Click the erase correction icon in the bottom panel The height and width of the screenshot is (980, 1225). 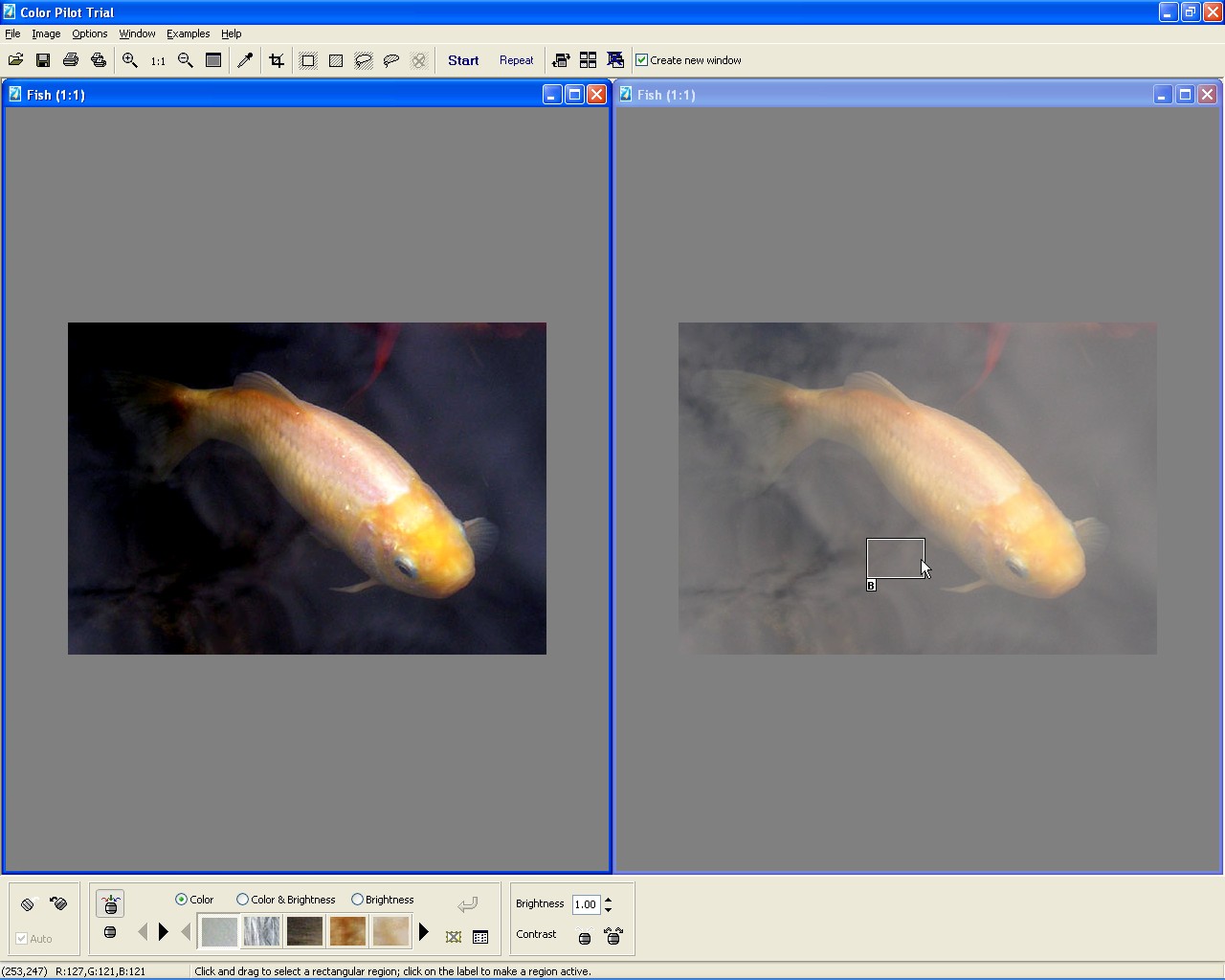[x=28, y=904]
